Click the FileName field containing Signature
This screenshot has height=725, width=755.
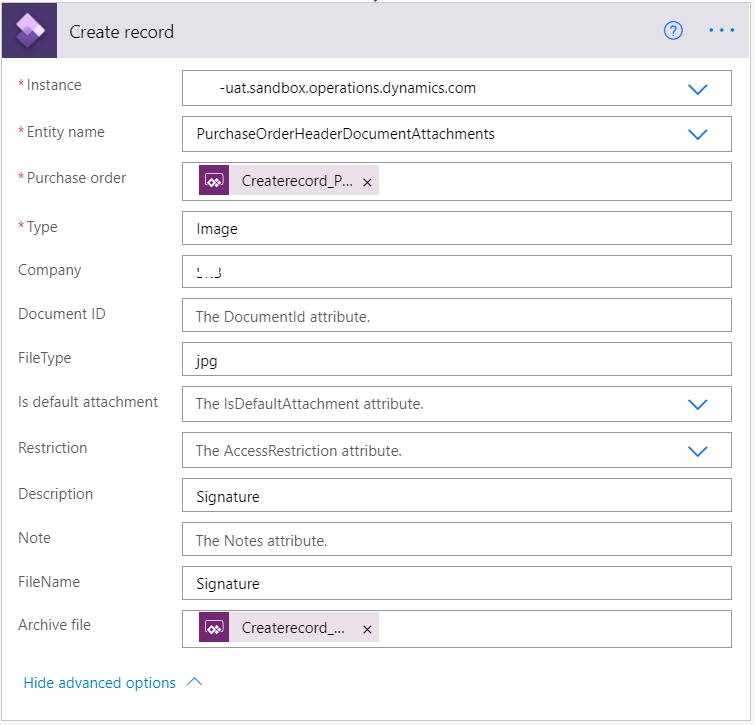456,583
